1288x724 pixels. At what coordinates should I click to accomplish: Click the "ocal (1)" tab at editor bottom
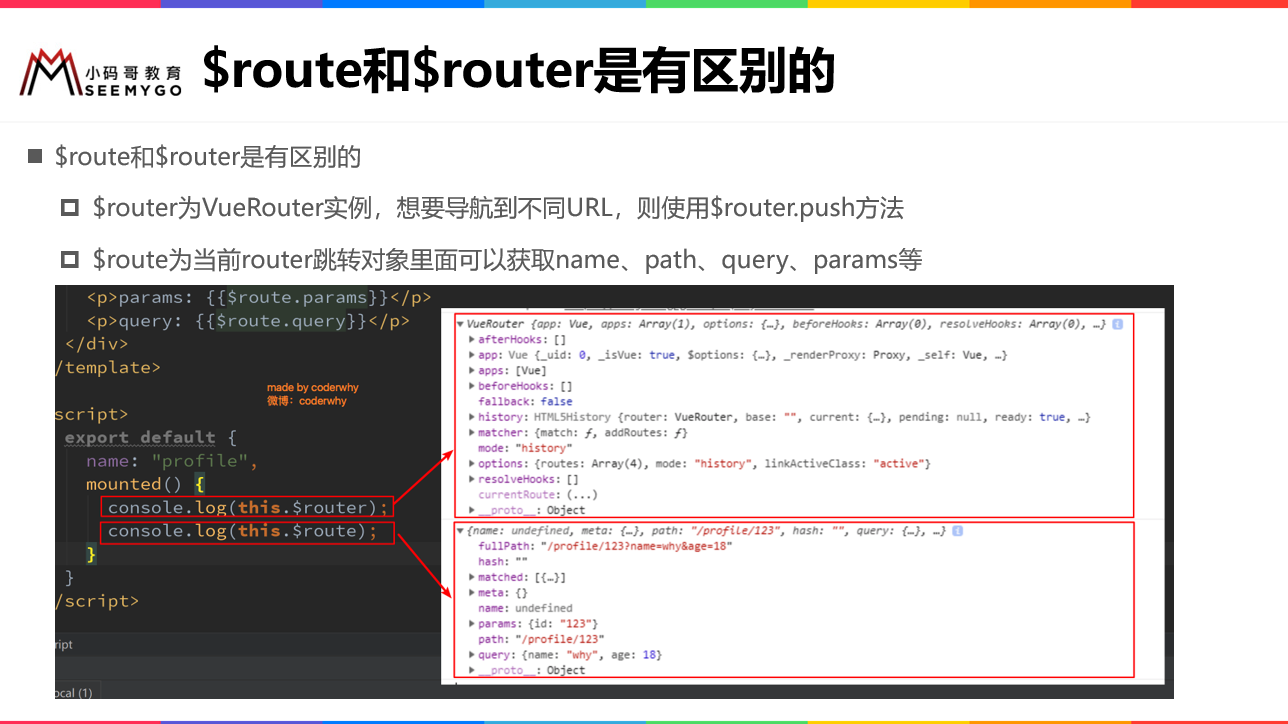pos(73,692)
